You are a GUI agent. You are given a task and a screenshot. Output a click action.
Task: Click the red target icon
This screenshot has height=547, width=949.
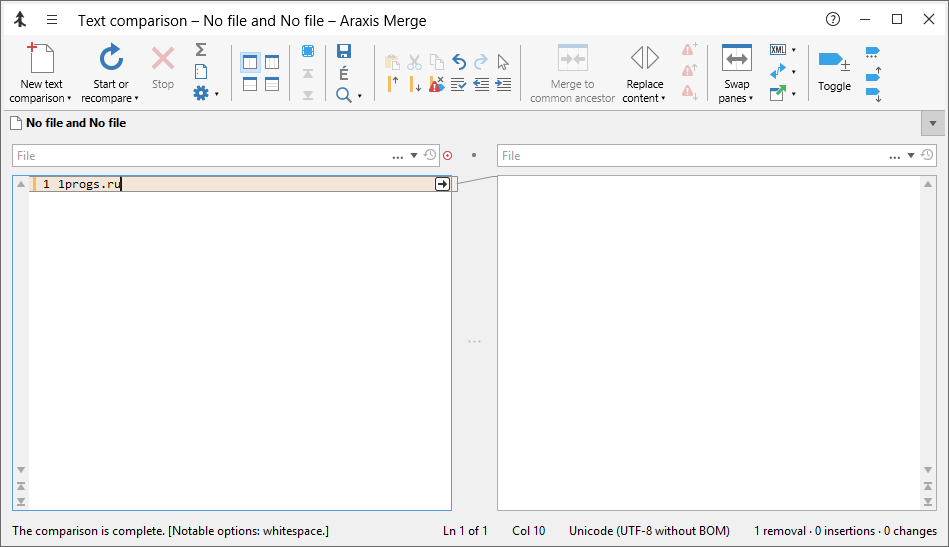pyautogui.click(x=447, y=156)
